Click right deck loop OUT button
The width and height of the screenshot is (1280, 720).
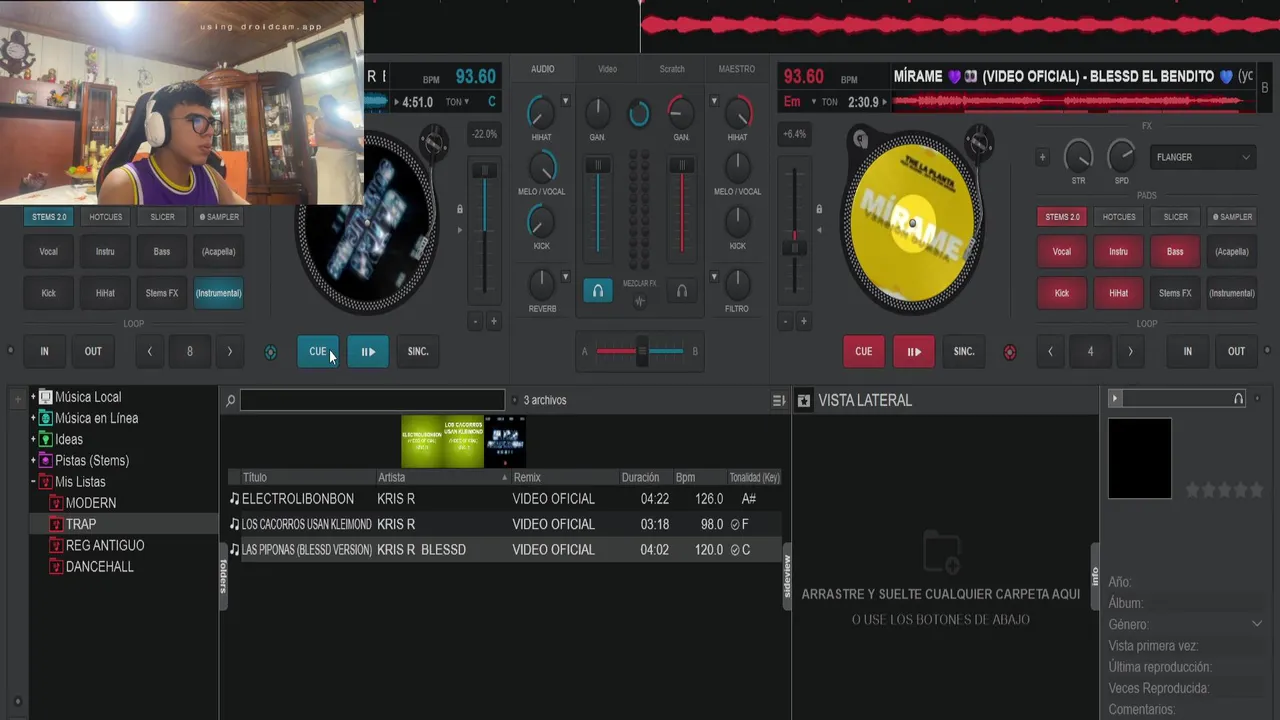point(1237,351)
